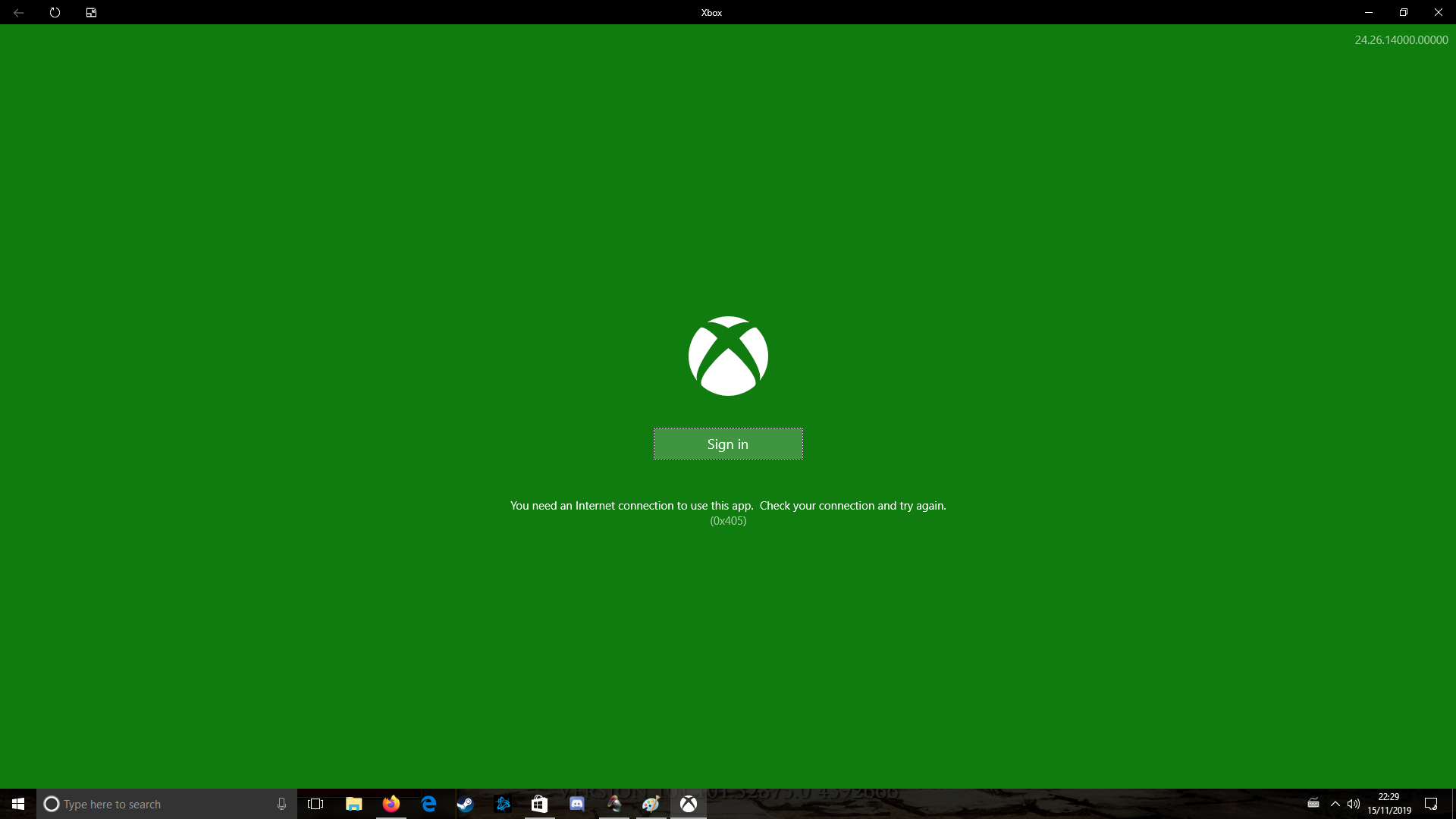Launch Microsoft Edge from the taskbar
Viewport: 1456px width, 819px height.
(x=428, y=804)
